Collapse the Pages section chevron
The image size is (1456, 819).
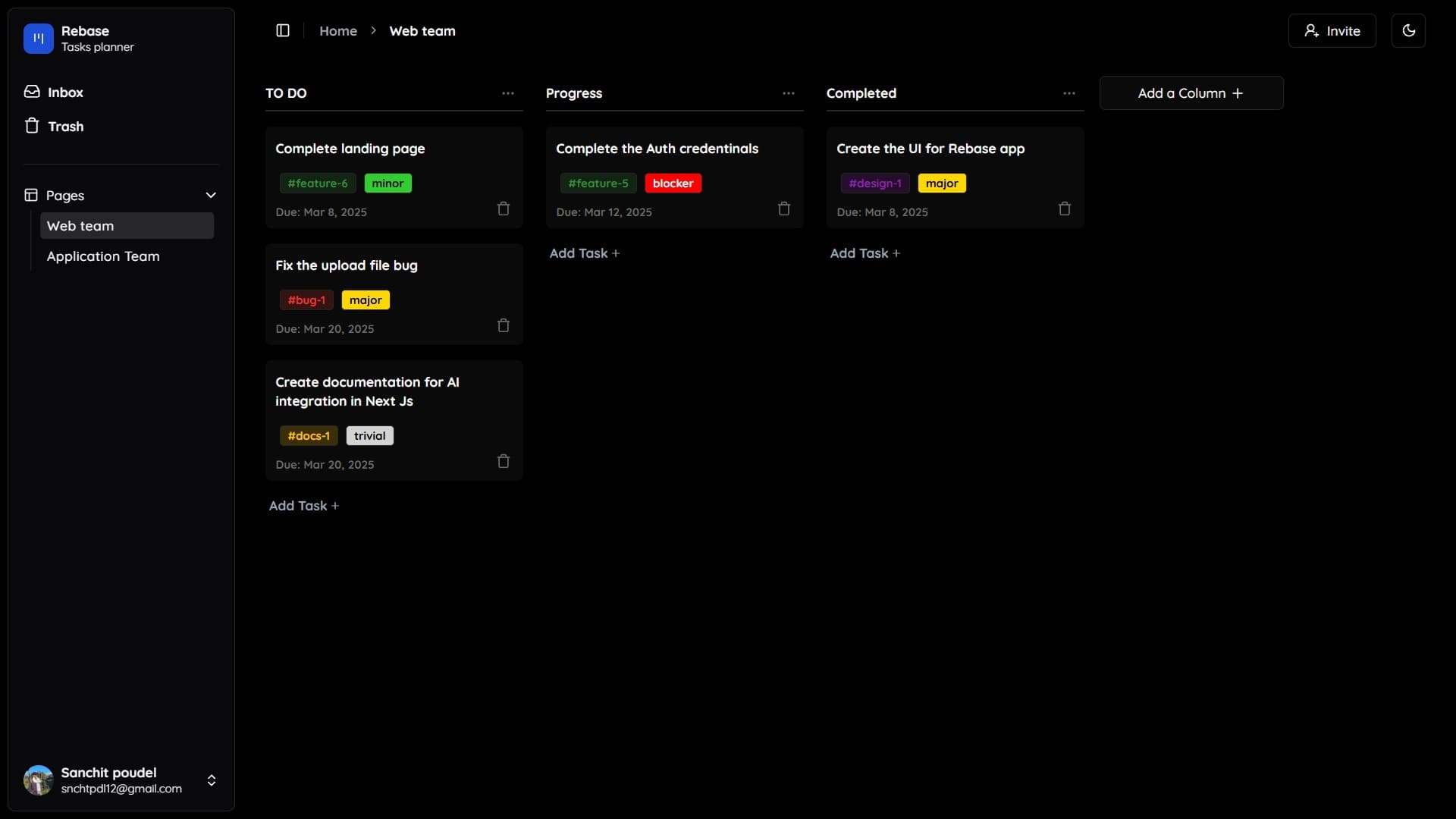[x=211, y=195]
